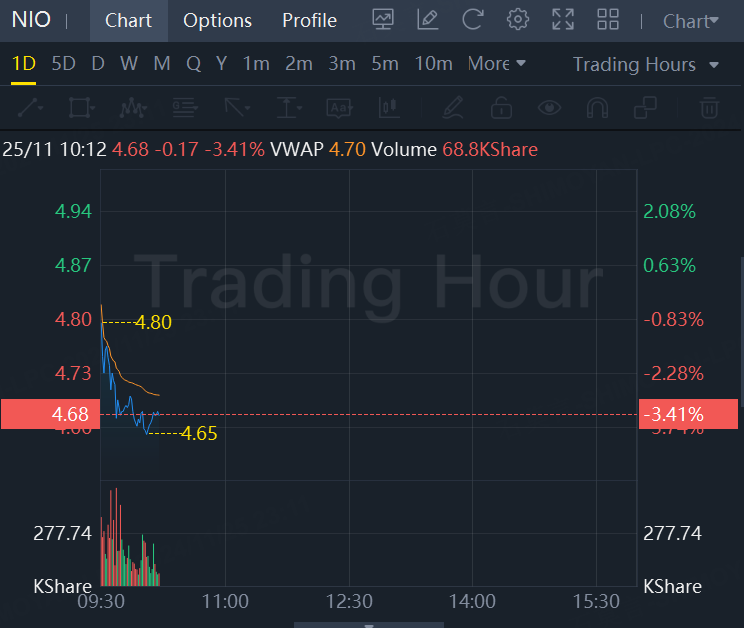Click the edit drawing pencil icon
Image resolution: width=744 pixels, height=628 pixels.
(x=427, y=19)
